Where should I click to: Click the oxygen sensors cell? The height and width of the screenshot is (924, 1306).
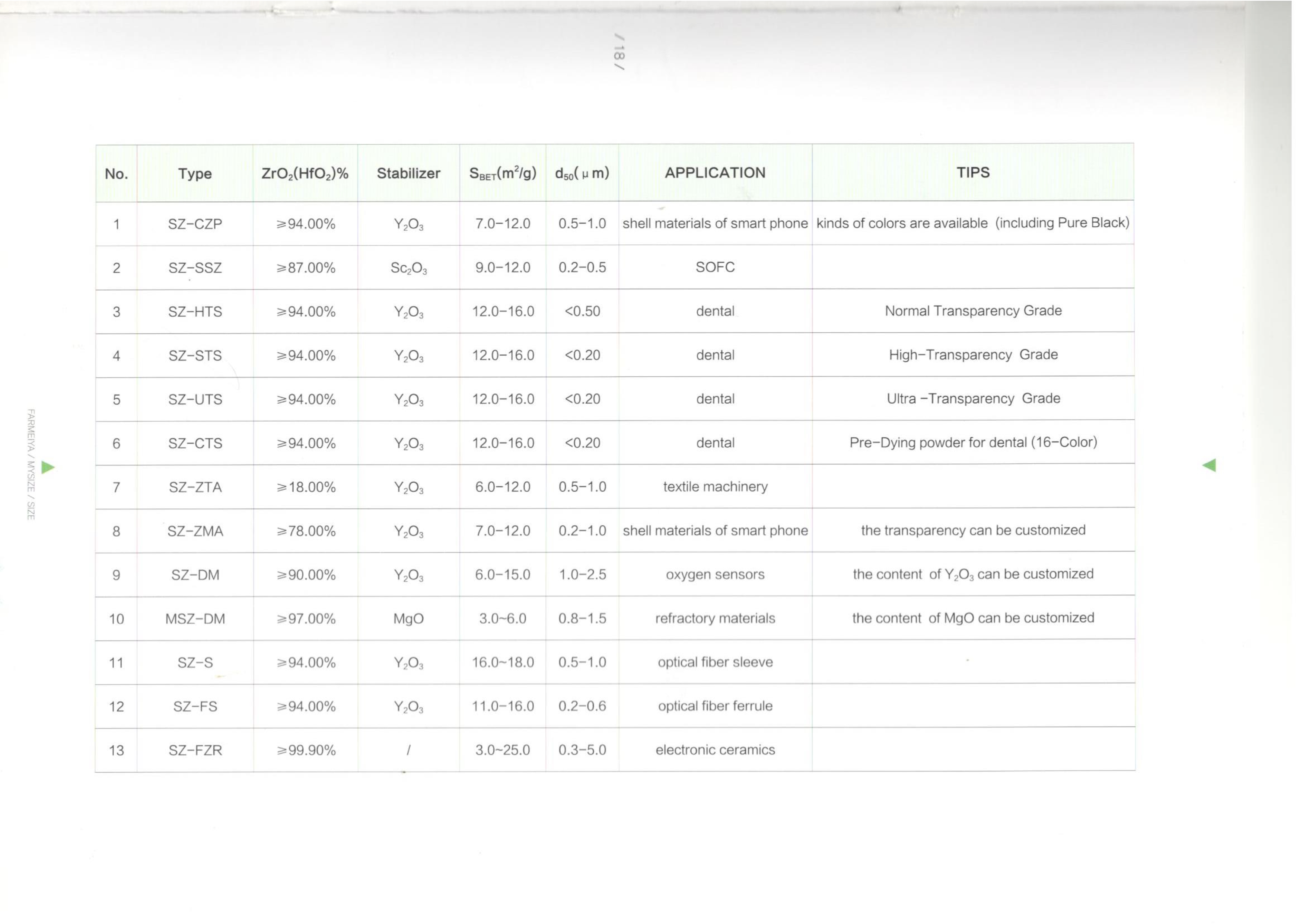[x=715, y=575]
